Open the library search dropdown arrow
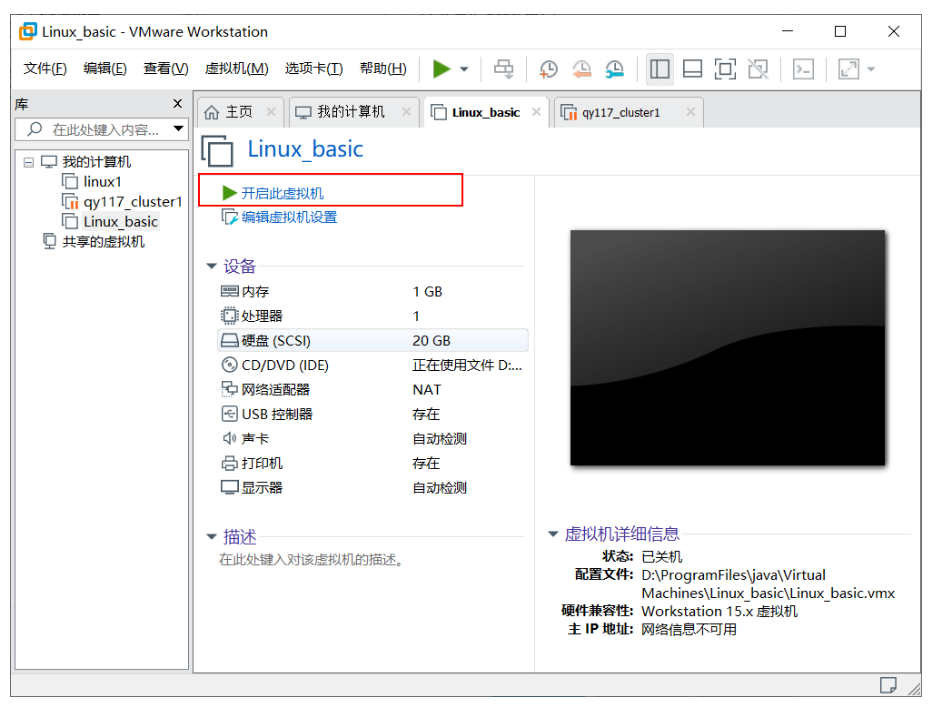 coord(178,129)
